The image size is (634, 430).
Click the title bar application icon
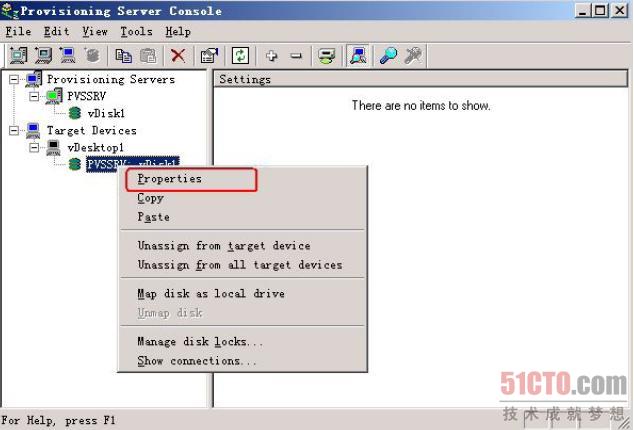9,11
